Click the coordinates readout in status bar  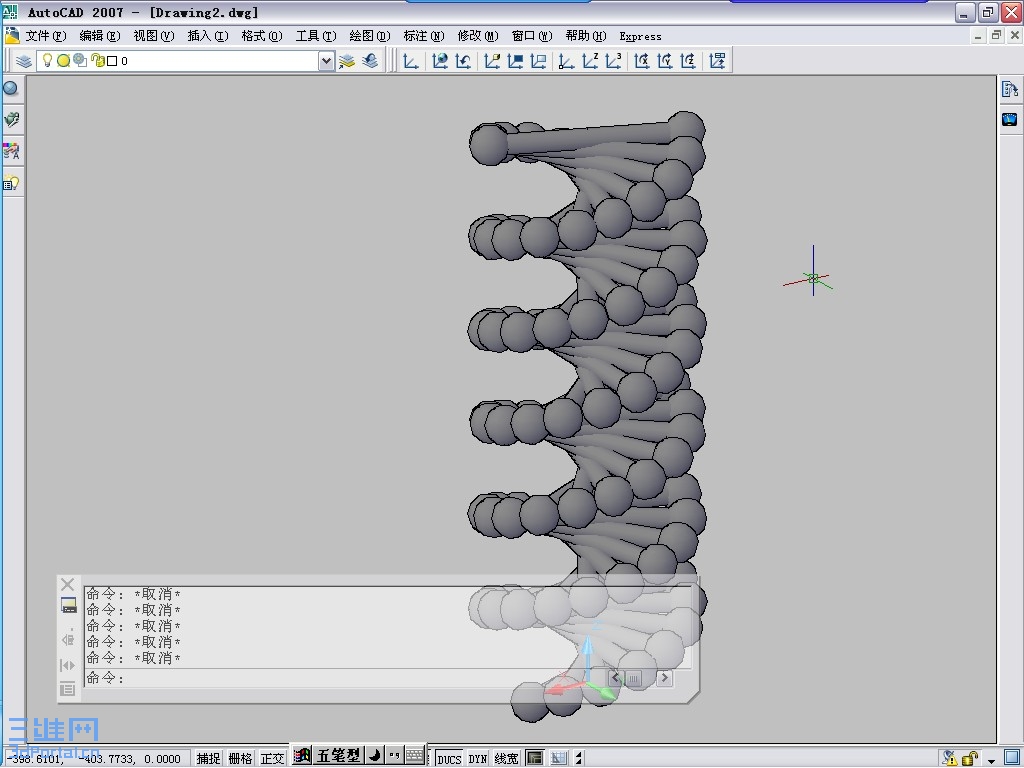coord(97,759)
